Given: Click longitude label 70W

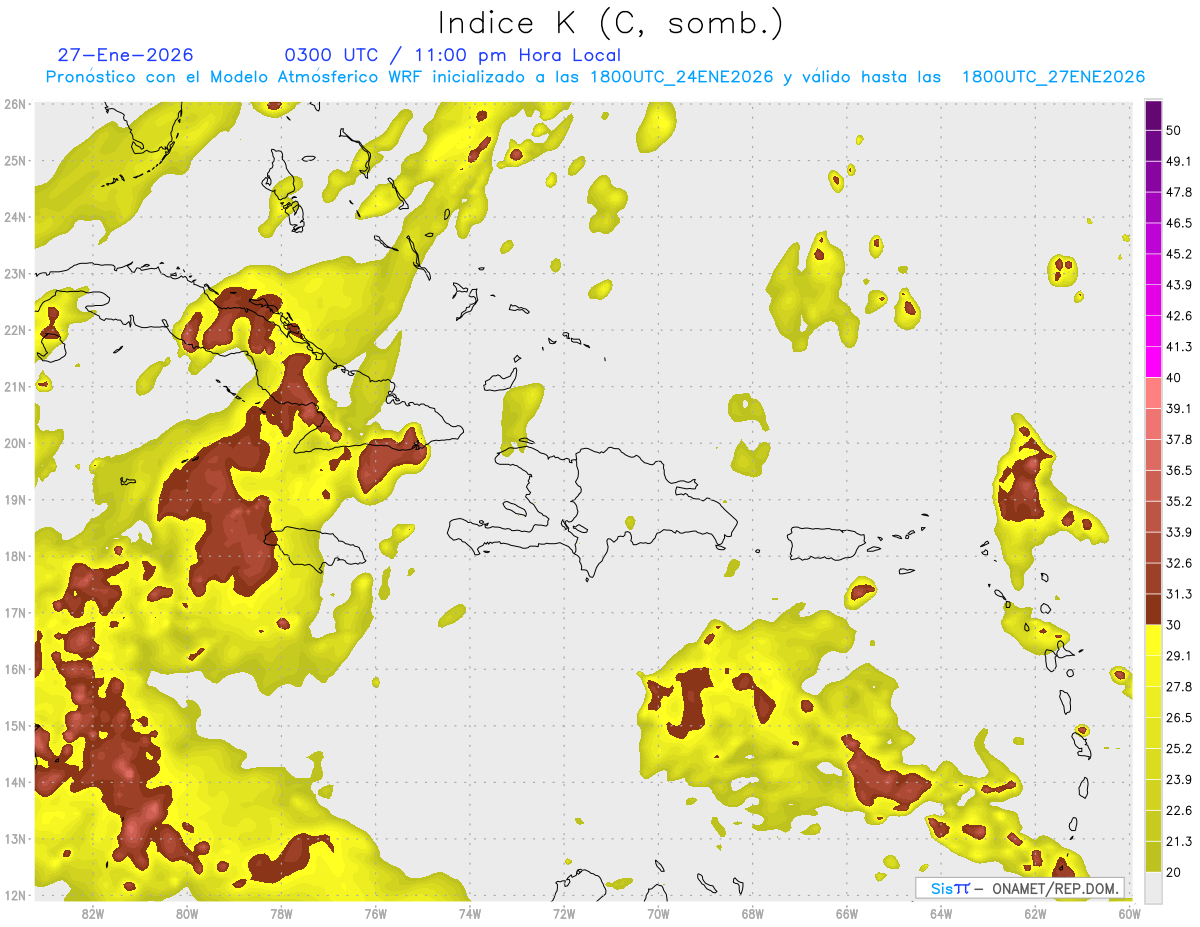Looking at the screenshot, I should click(658, 913).
